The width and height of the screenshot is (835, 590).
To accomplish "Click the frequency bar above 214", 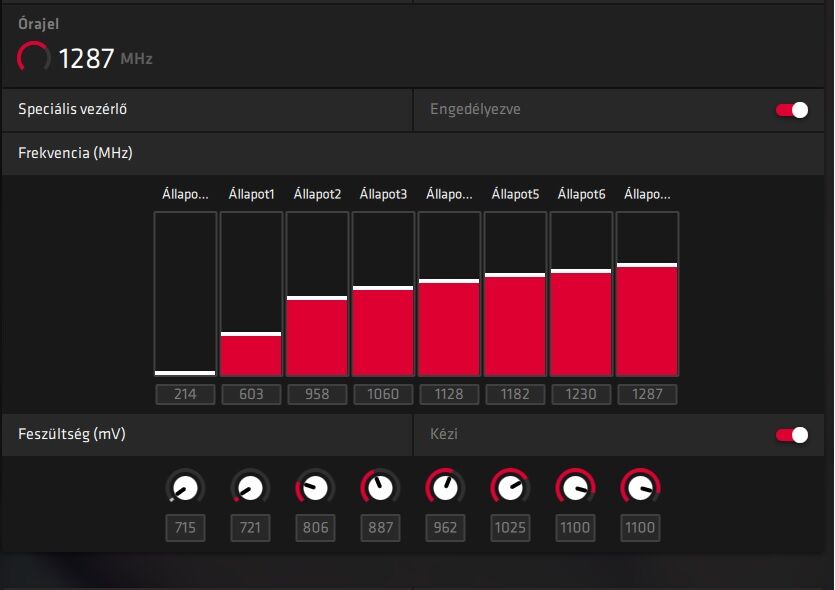I will [x=185, y=294].
